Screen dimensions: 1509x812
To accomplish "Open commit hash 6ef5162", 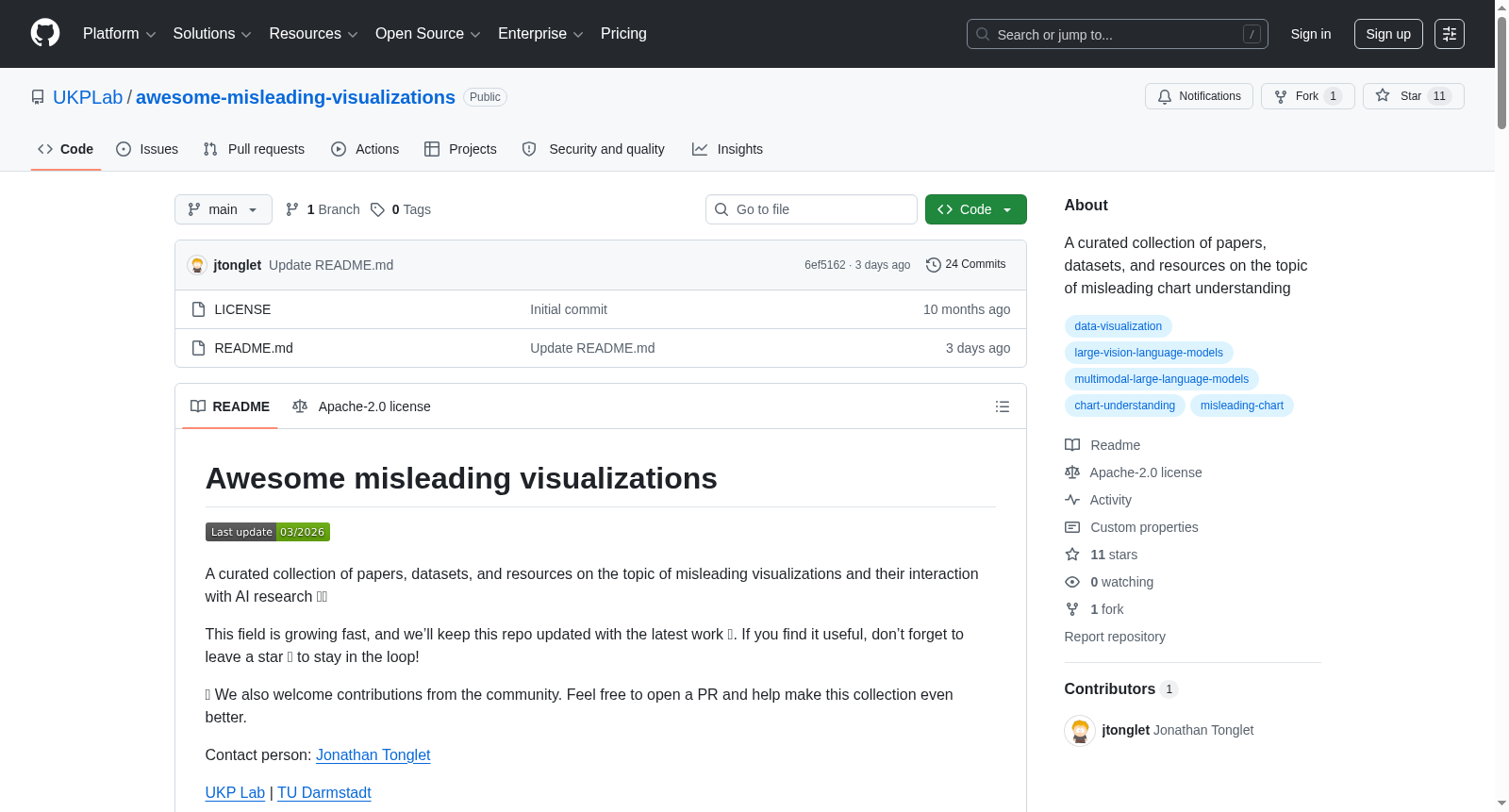I will coord(825,265).
